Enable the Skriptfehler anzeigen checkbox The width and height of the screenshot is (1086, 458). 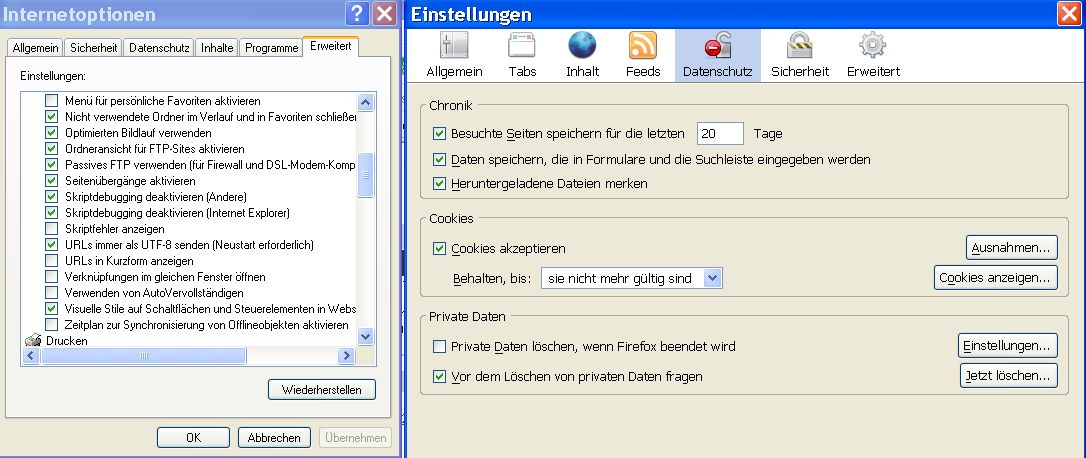click(52, 229)
